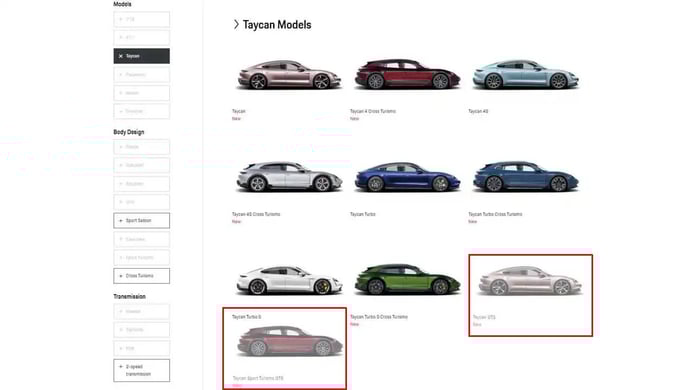Screen dimensions: 694x390
Task: Click the Taycan Turbo S model name
Action: coord(247,317)
